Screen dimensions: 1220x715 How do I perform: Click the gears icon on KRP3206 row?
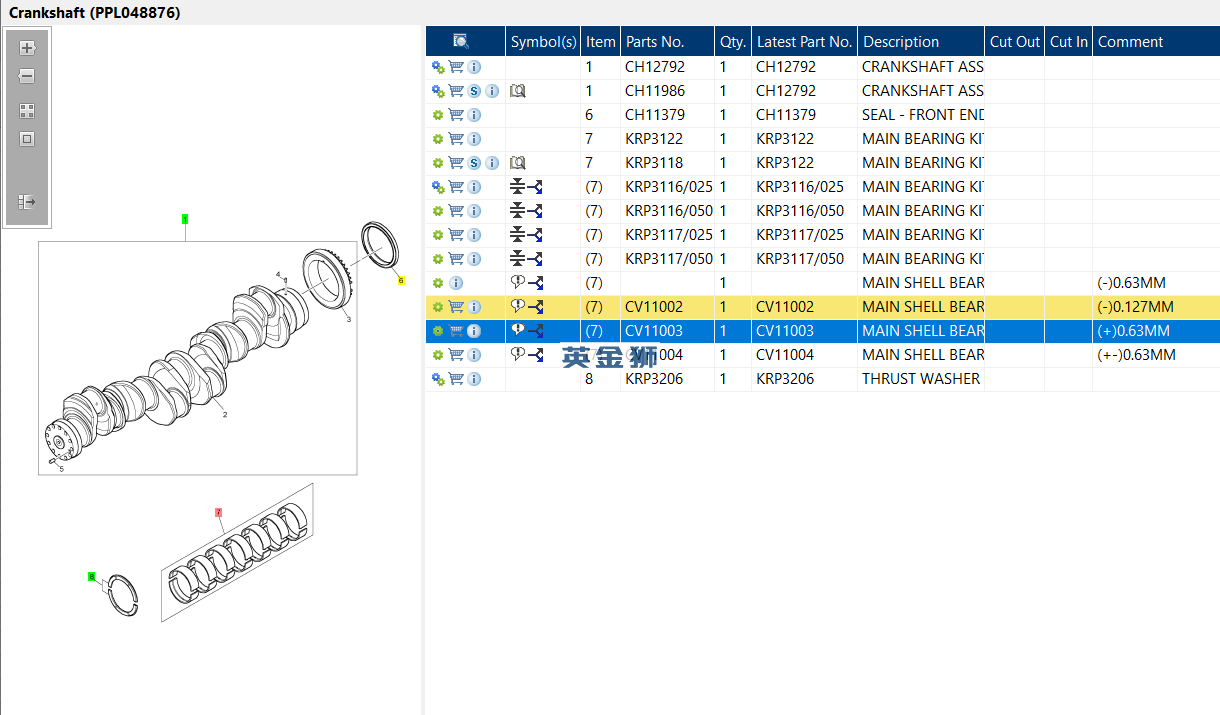[437, 379]
